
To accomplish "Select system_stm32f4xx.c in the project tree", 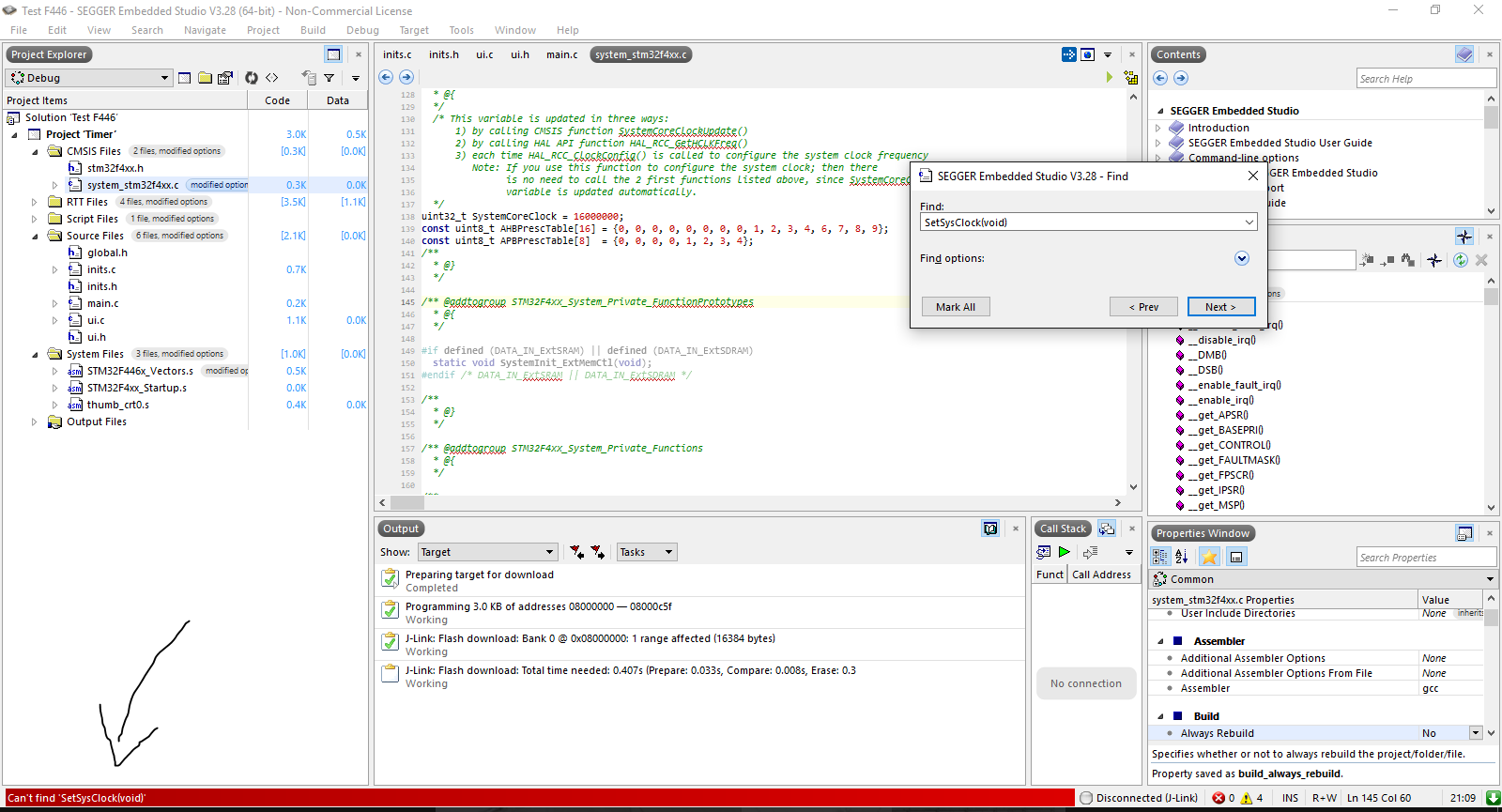I will click(x=132, y=185).
